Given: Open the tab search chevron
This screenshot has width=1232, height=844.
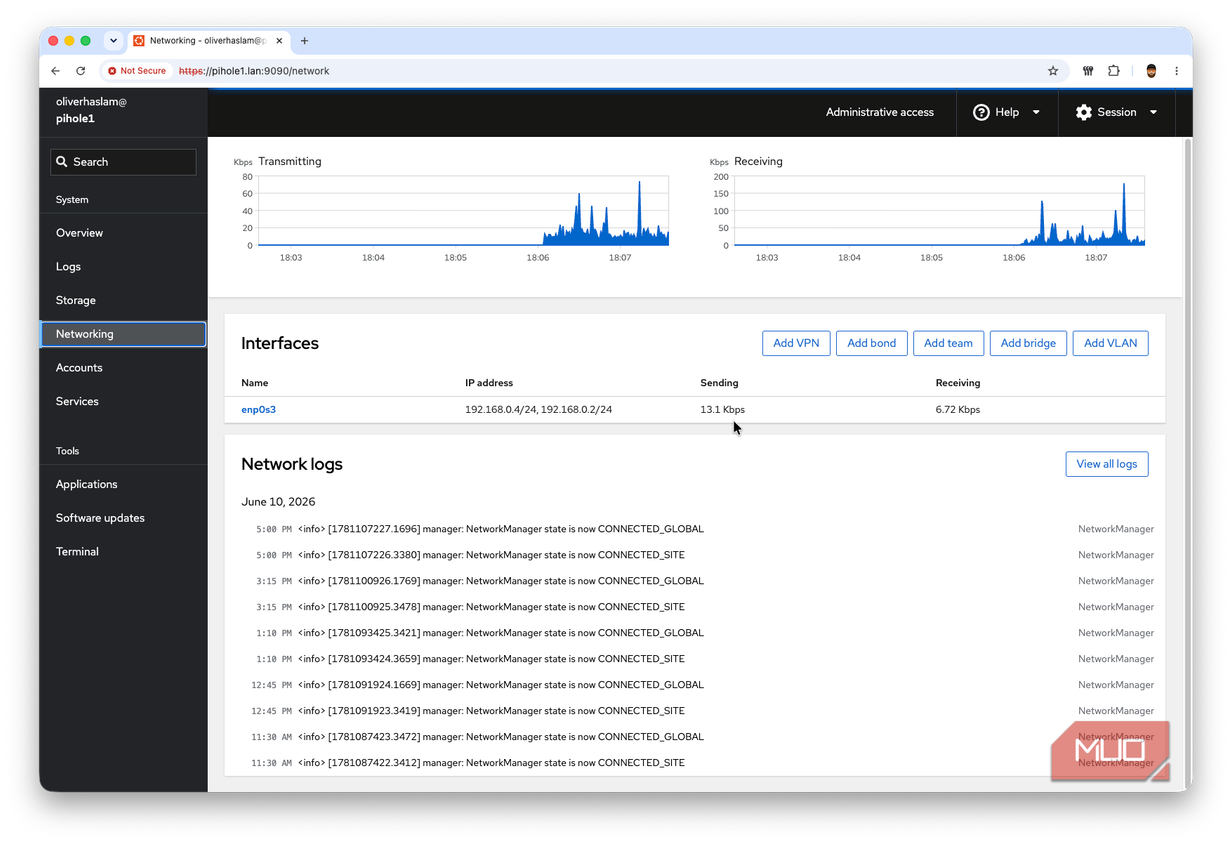Looking at the screenshot, I should pos(113,41).
